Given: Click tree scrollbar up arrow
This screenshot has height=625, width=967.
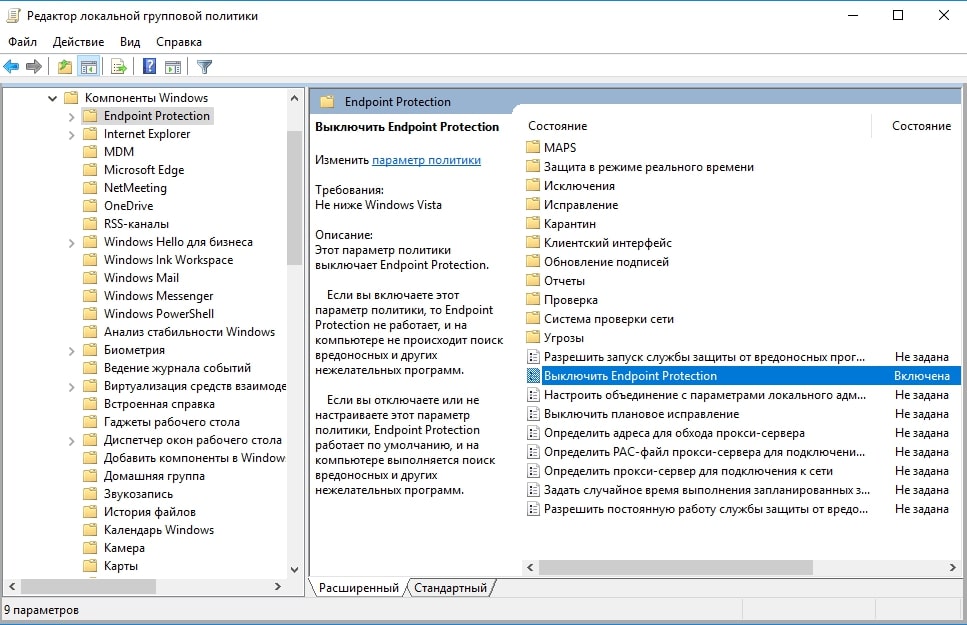Looking at the screenshot, I should point(294,98).
